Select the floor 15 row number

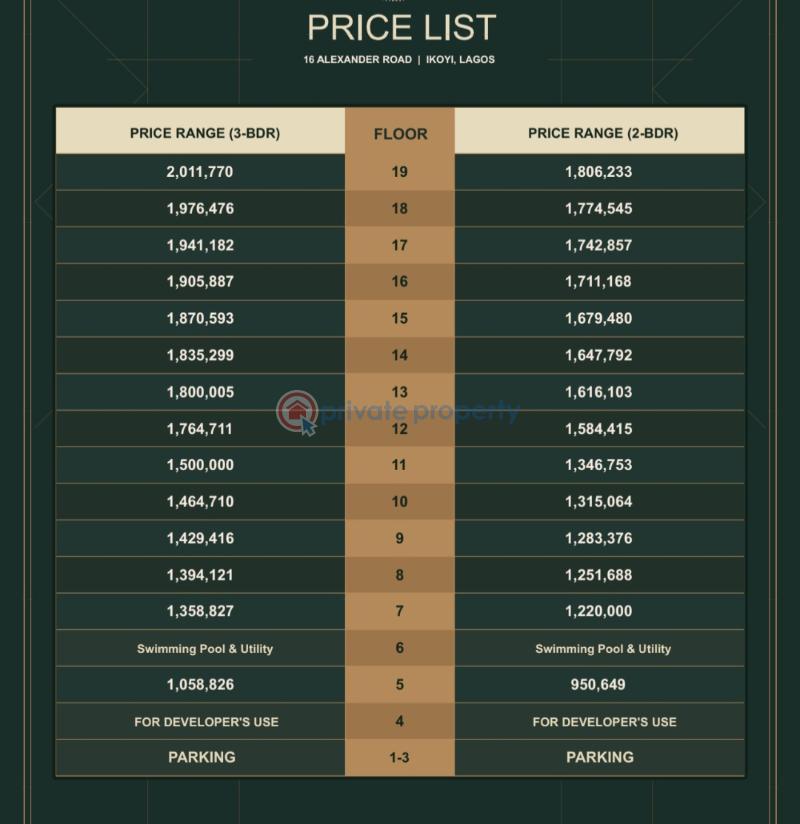(x=399, y=318)
